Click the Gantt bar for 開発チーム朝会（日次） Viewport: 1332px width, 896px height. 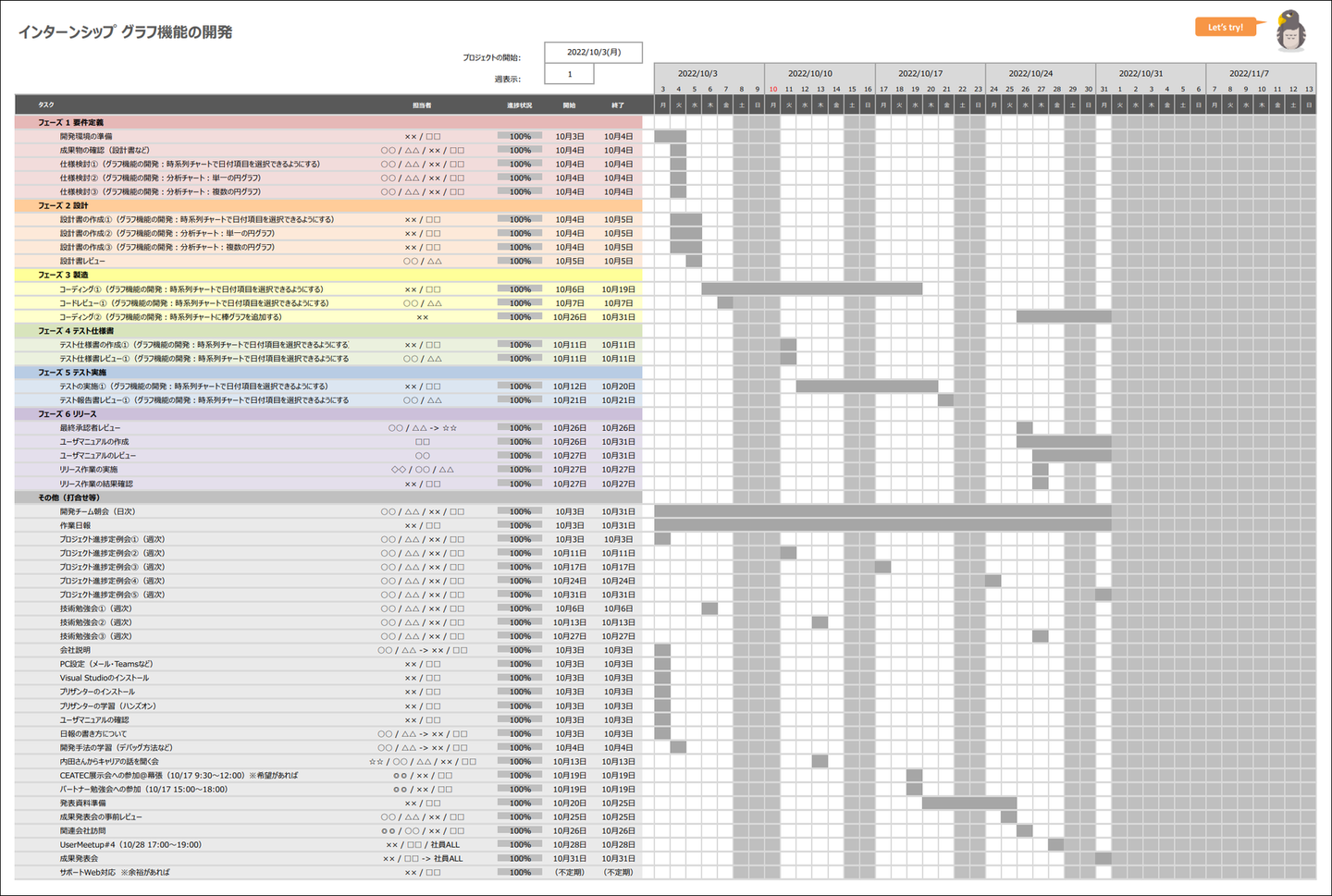[x=882, y=511]
